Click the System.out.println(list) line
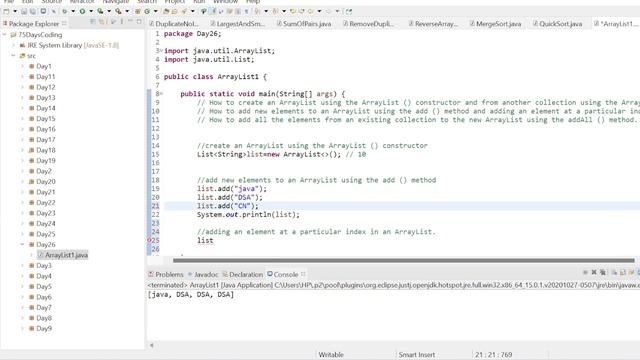Screen dimensions: 640x360 click(248, 215)
